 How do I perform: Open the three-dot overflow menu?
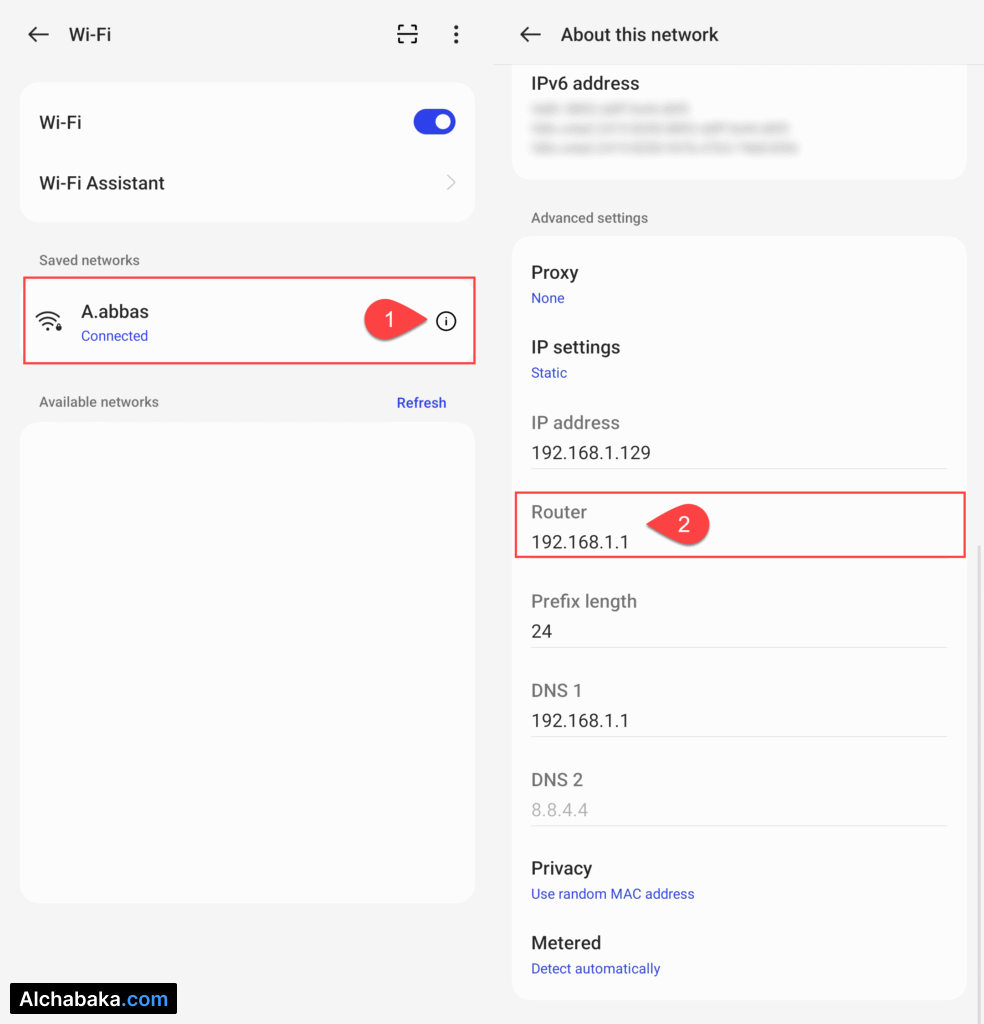point(456,35)
